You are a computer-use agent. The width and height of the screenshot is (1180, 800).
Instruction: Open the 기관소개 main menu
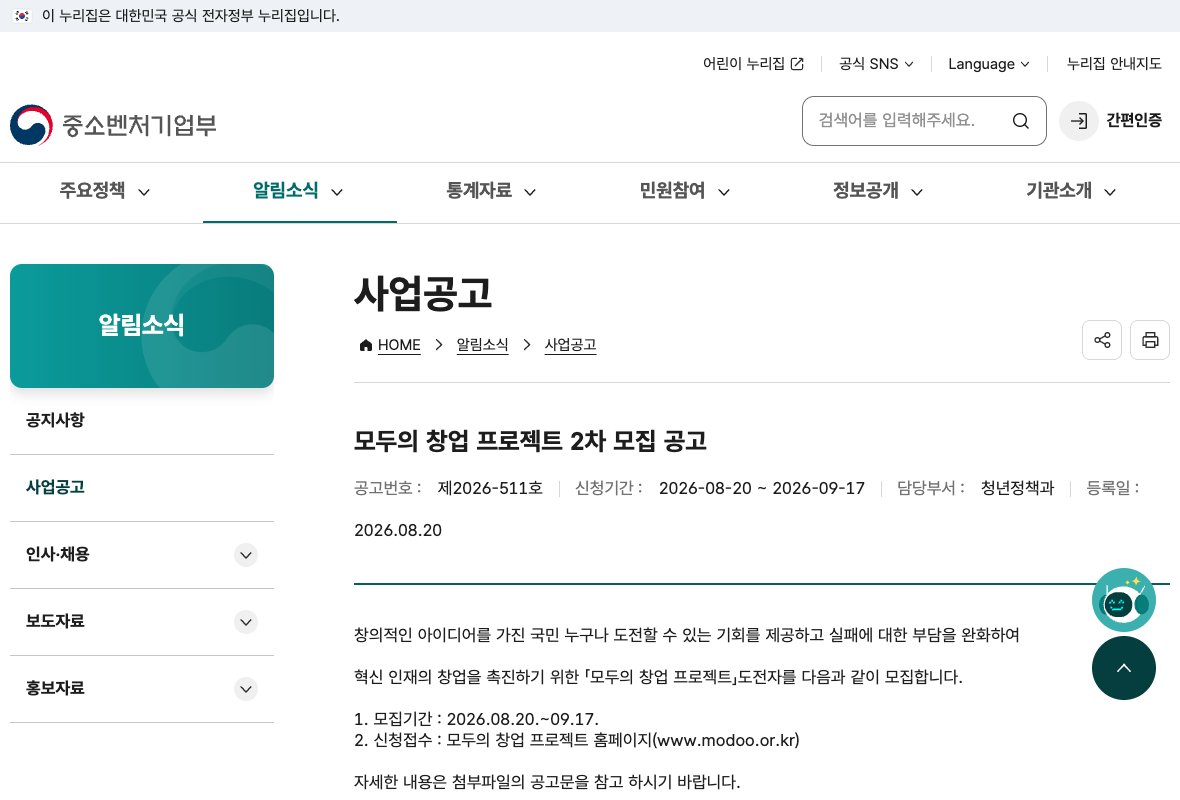click(x=1072, y=191)
